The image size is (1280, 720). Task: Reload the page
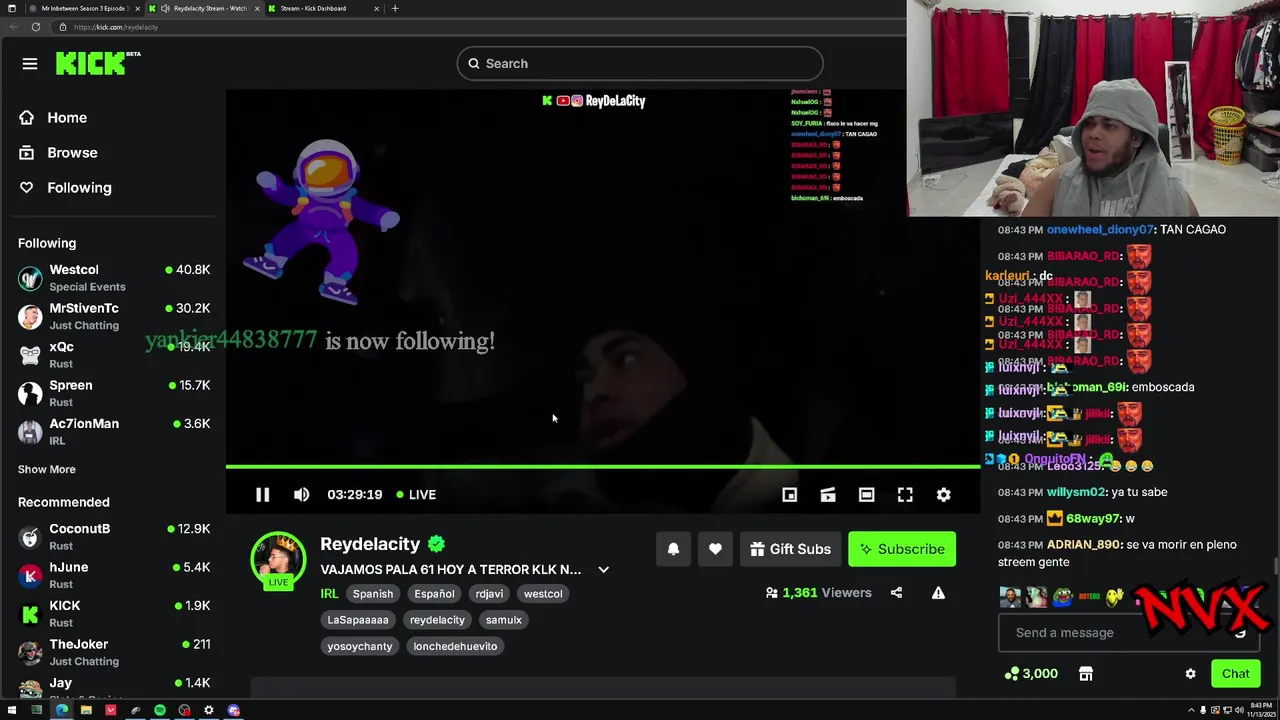point(35,27)
